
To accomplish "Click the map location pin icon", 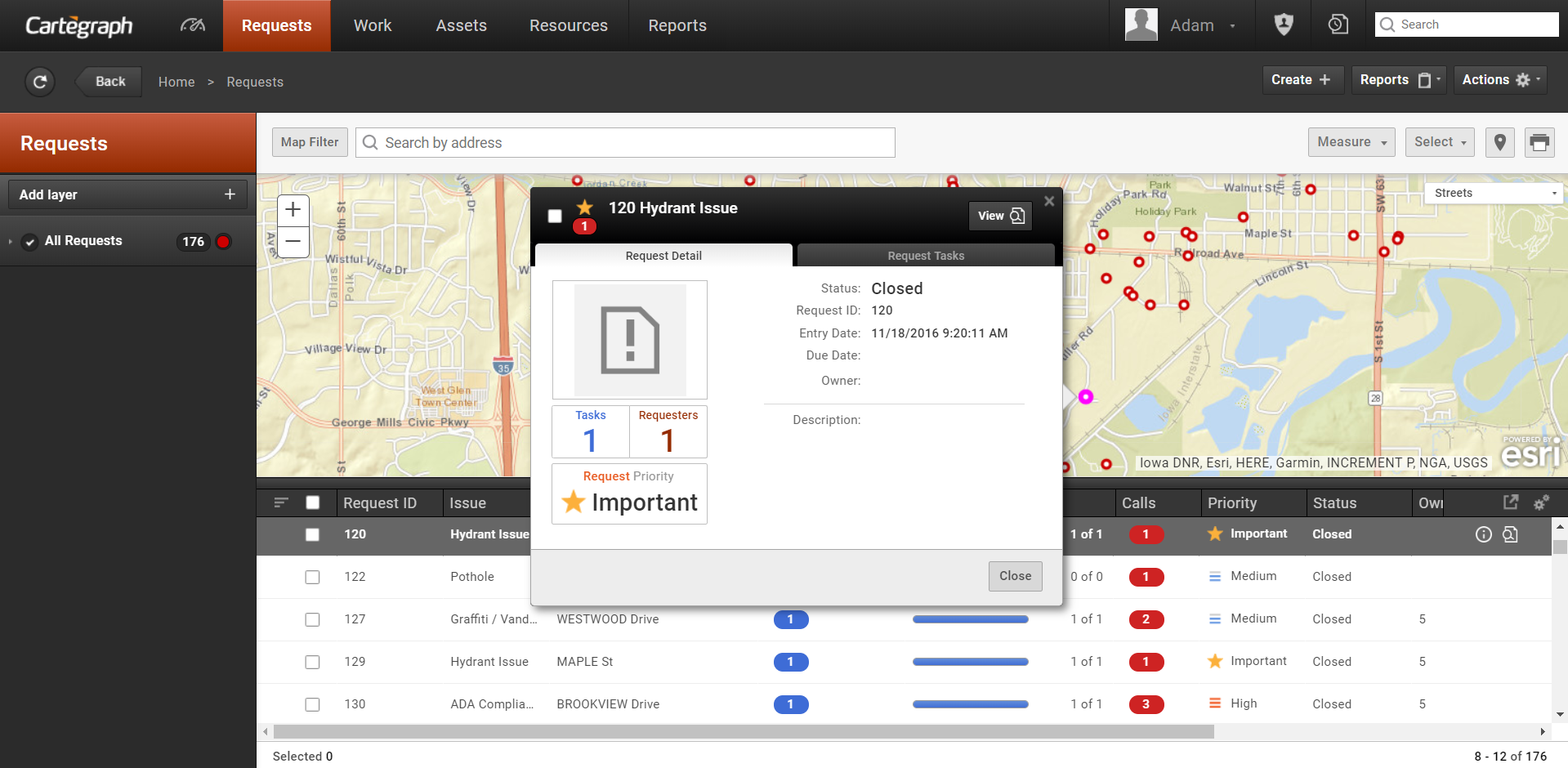I will (x=1499, y=142).
